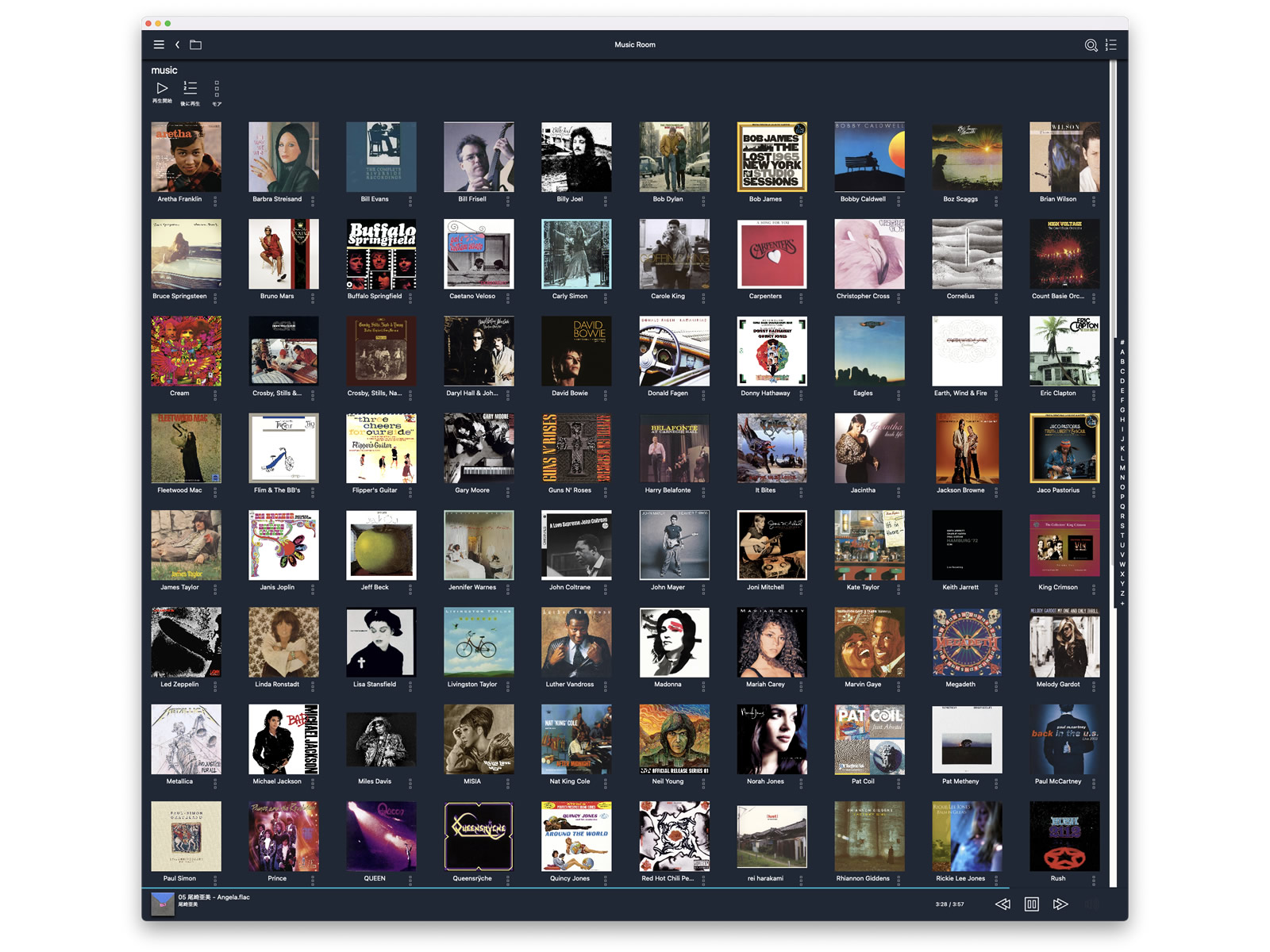Open the Megadeth album cover
This screenshot has height=952, width=1270.
click(x=967, y=642)
